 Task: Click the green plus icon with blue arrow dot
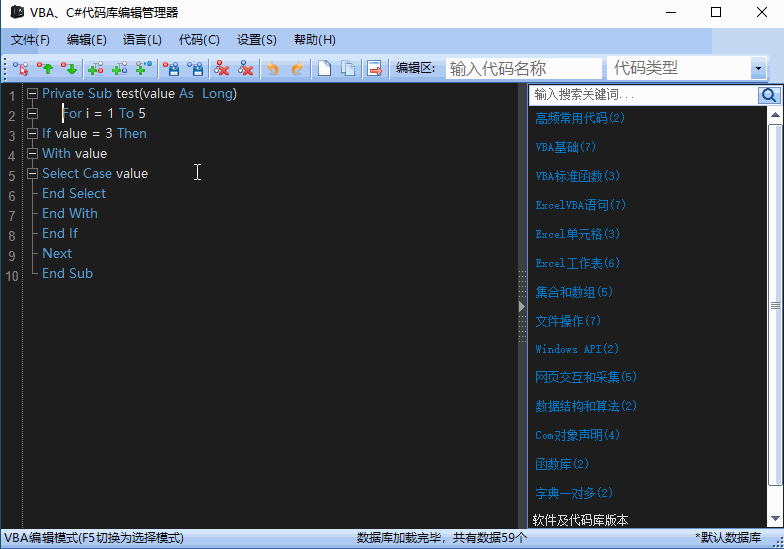(x=144, y=68)
